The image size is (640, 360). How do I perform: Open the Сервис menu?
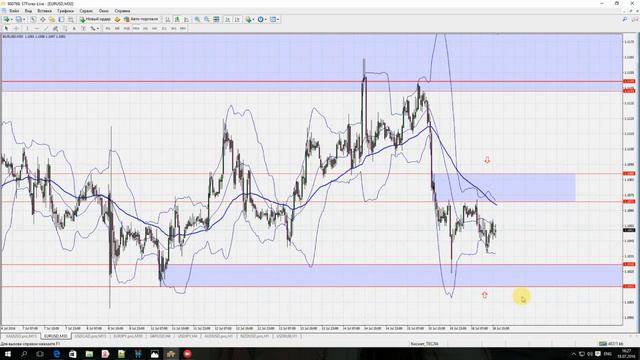[x=86, y=11]
